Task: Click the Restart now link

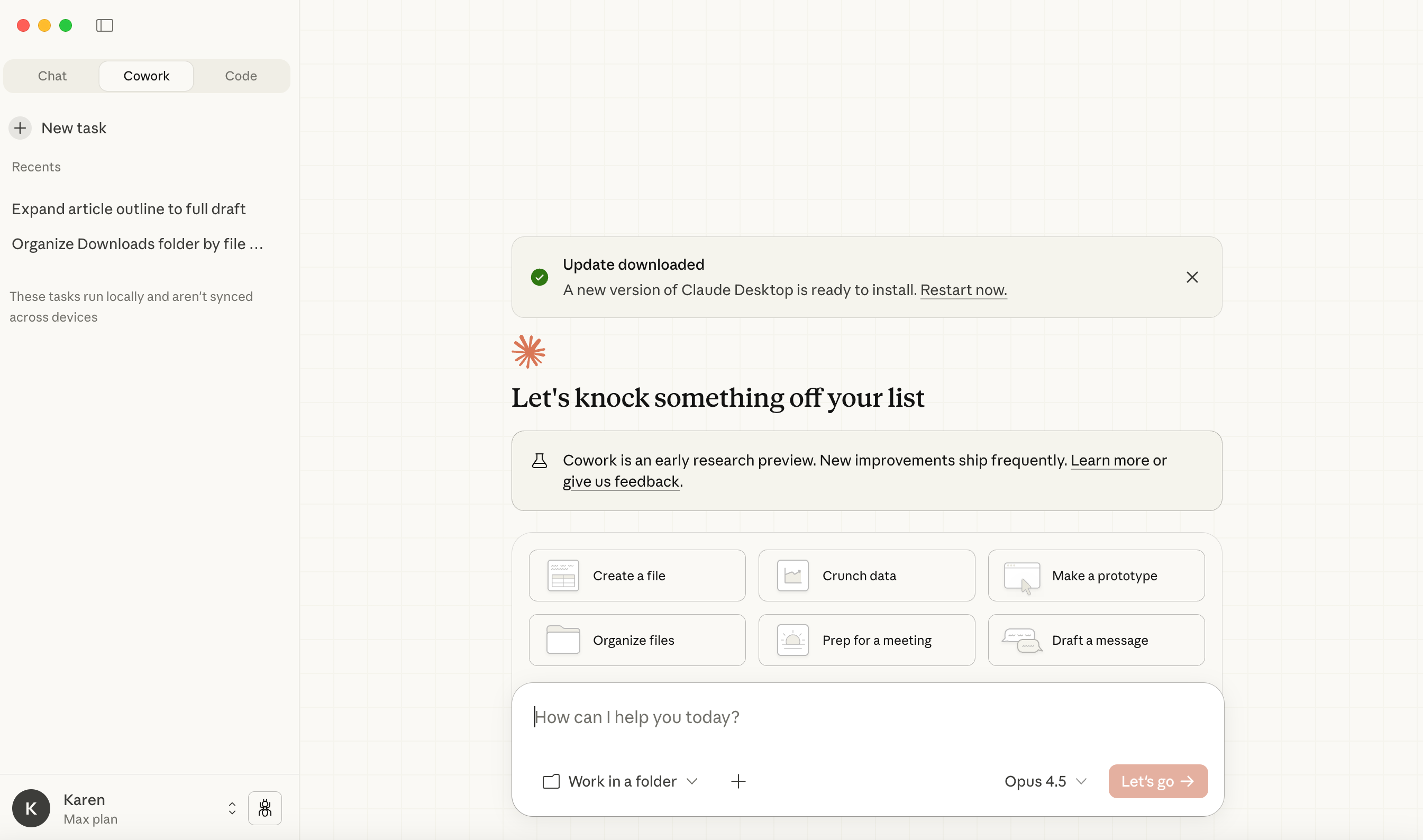Action: [963, 290]
